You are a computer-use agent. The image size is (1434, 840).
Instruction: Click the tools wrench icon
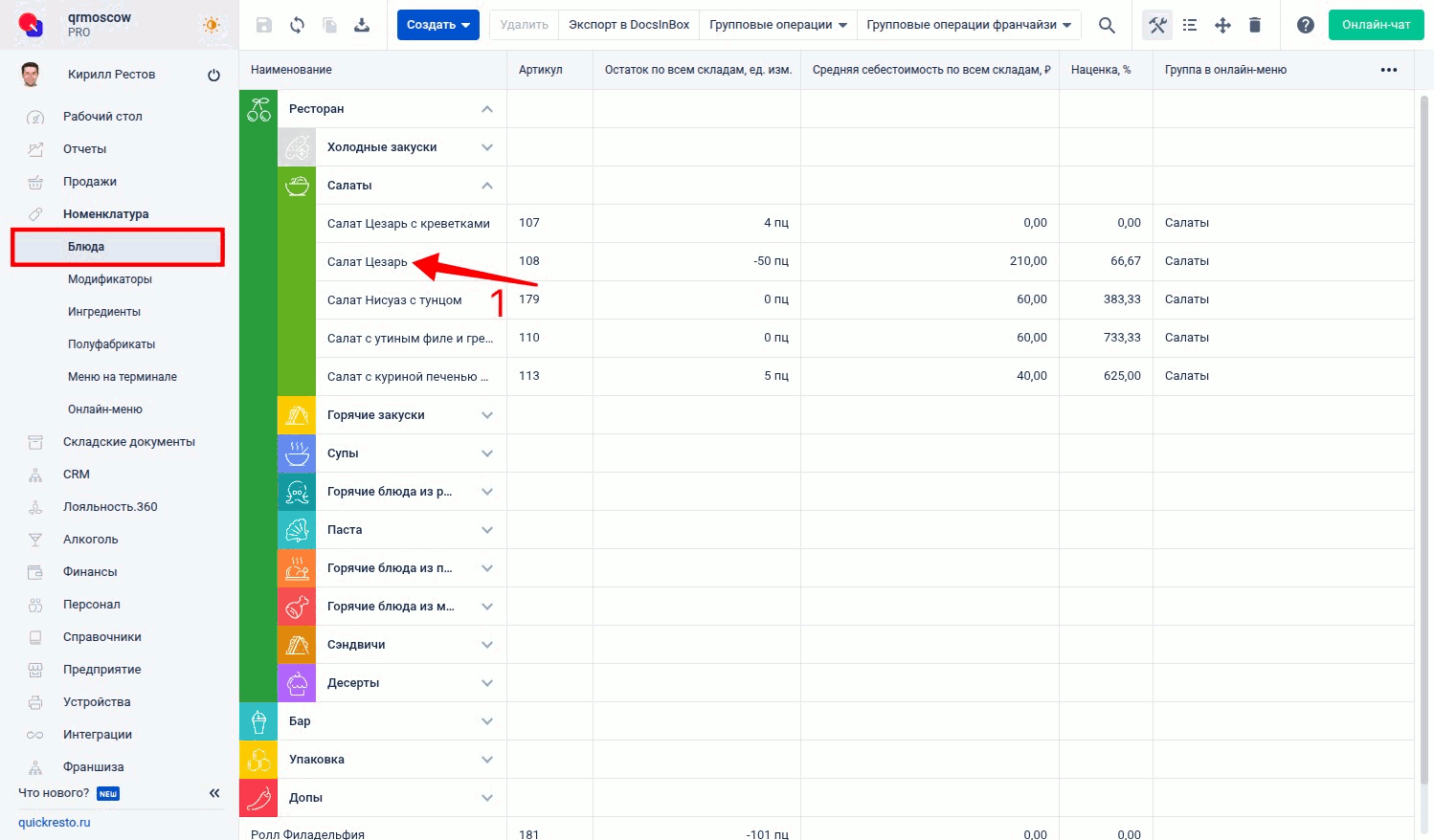click(1157, 26)
